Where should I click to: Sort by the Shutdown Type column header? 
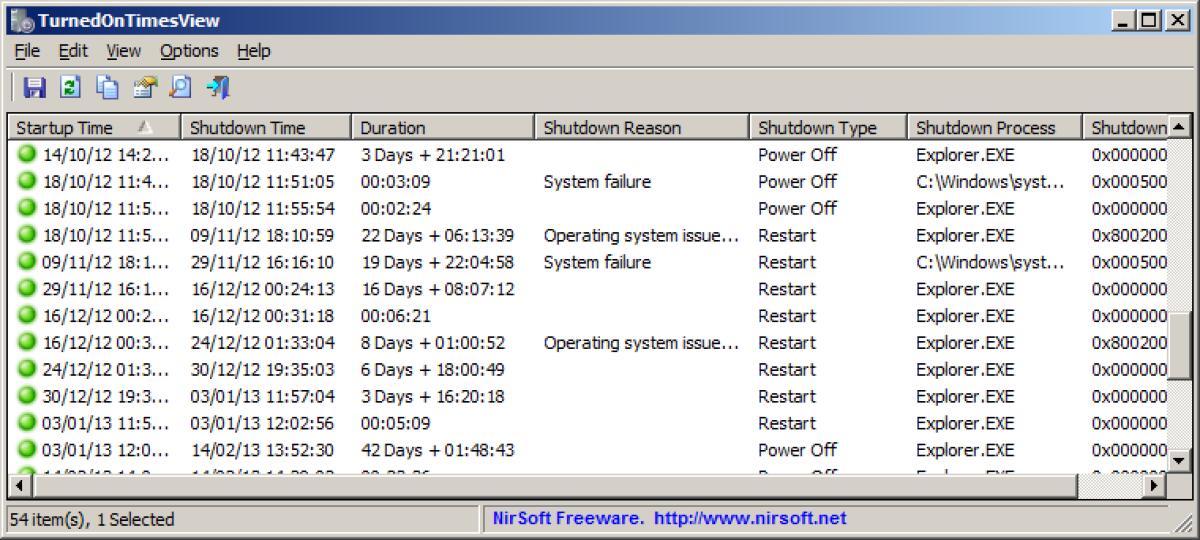point(828,127)
